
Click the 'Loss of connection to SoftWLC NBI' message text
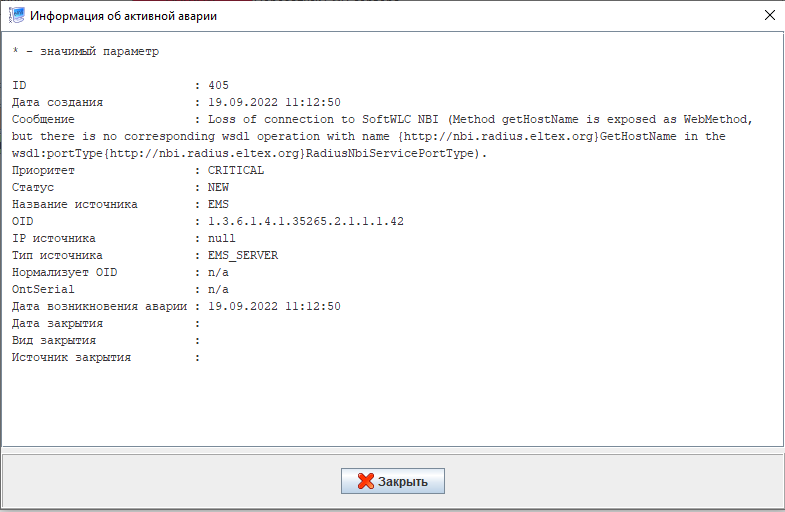(x=323, y=119)
